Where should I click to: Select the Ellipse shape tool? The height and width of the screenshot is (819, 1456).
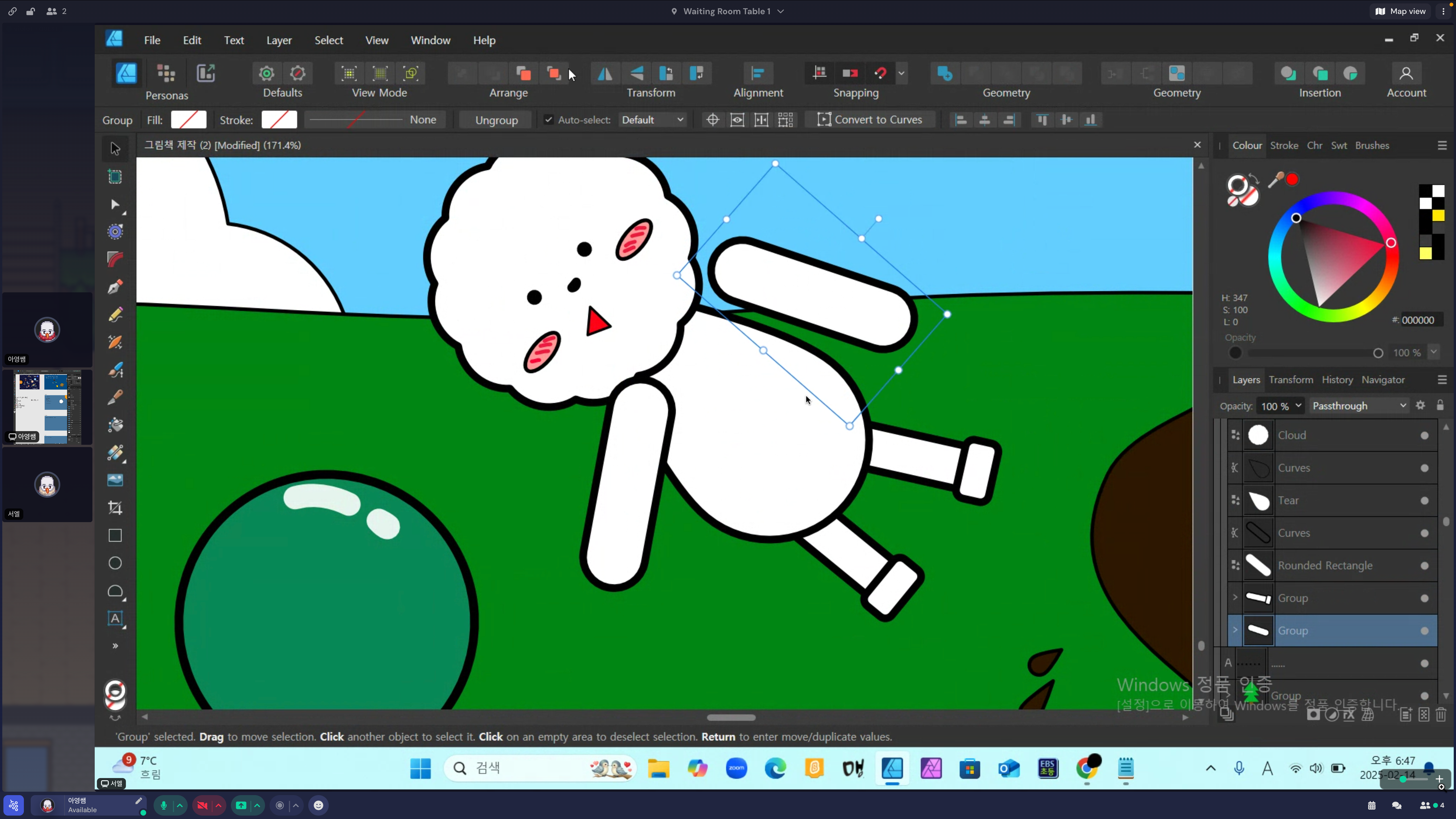[115, 563]
